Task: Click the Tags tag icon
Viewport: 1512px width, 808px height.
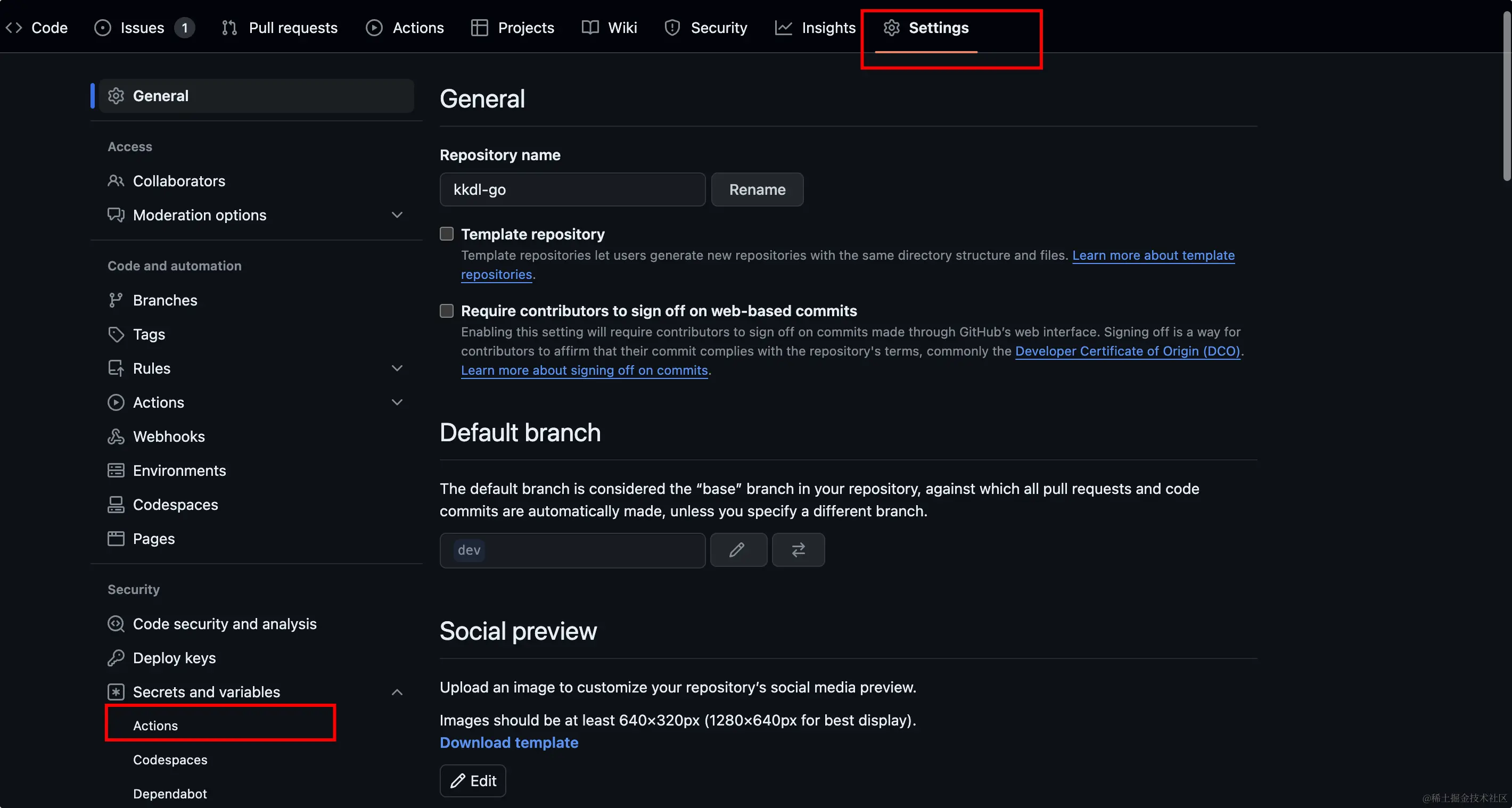Action: coord(116,334)
